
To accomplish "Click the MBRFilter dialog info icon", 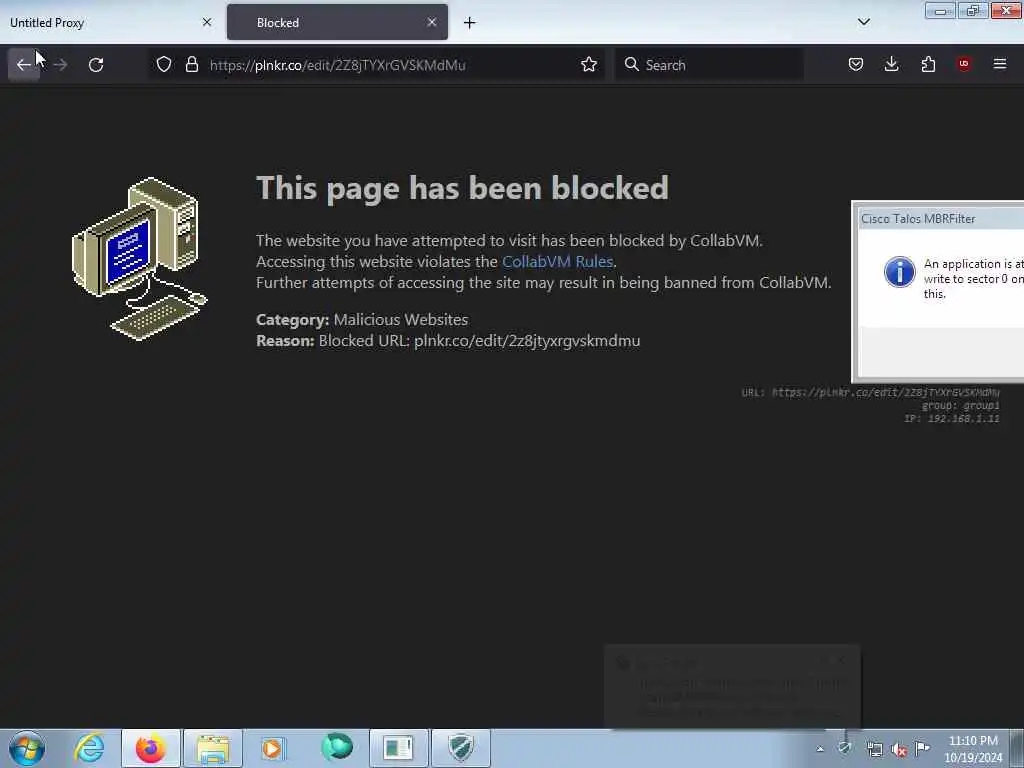I will click(899, 272).
